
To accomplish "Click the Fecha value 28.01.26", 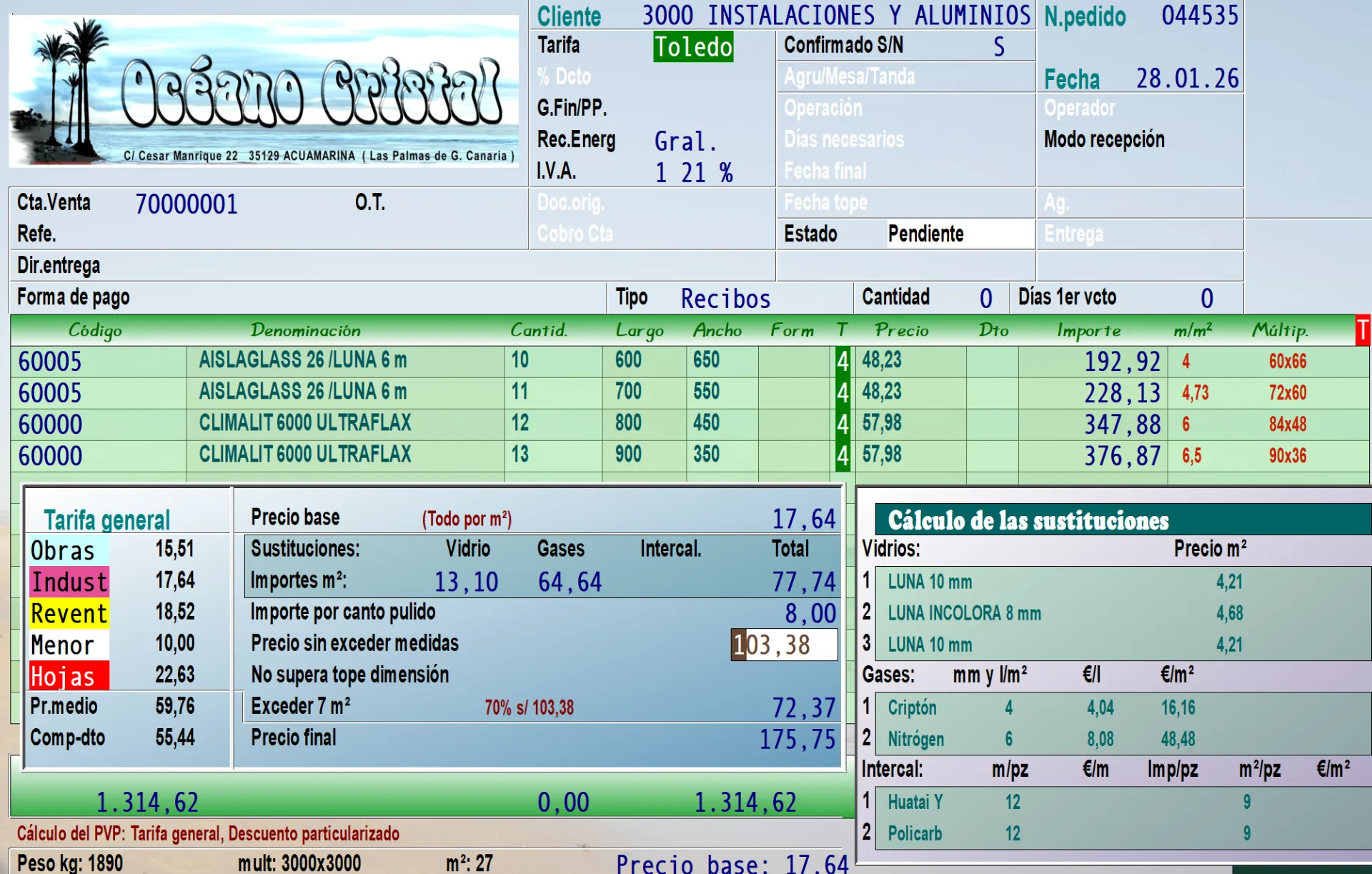I will pyautogui.click(x=1188, y=78).
